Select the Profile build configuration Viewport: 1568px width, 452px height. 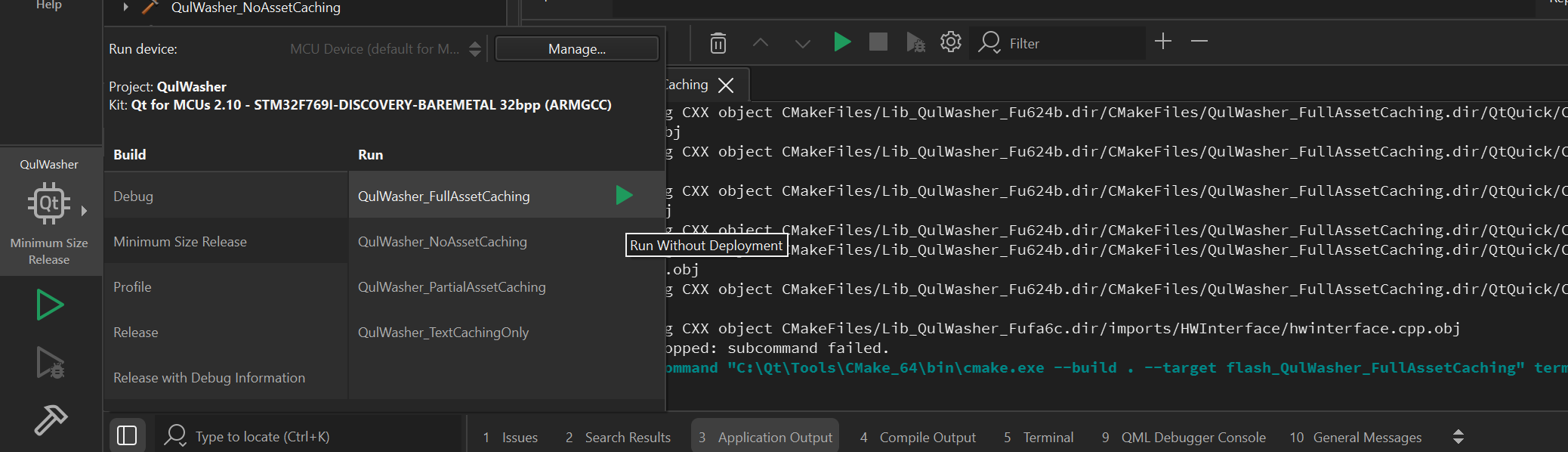pyautogui.click(x=226, y=286)
